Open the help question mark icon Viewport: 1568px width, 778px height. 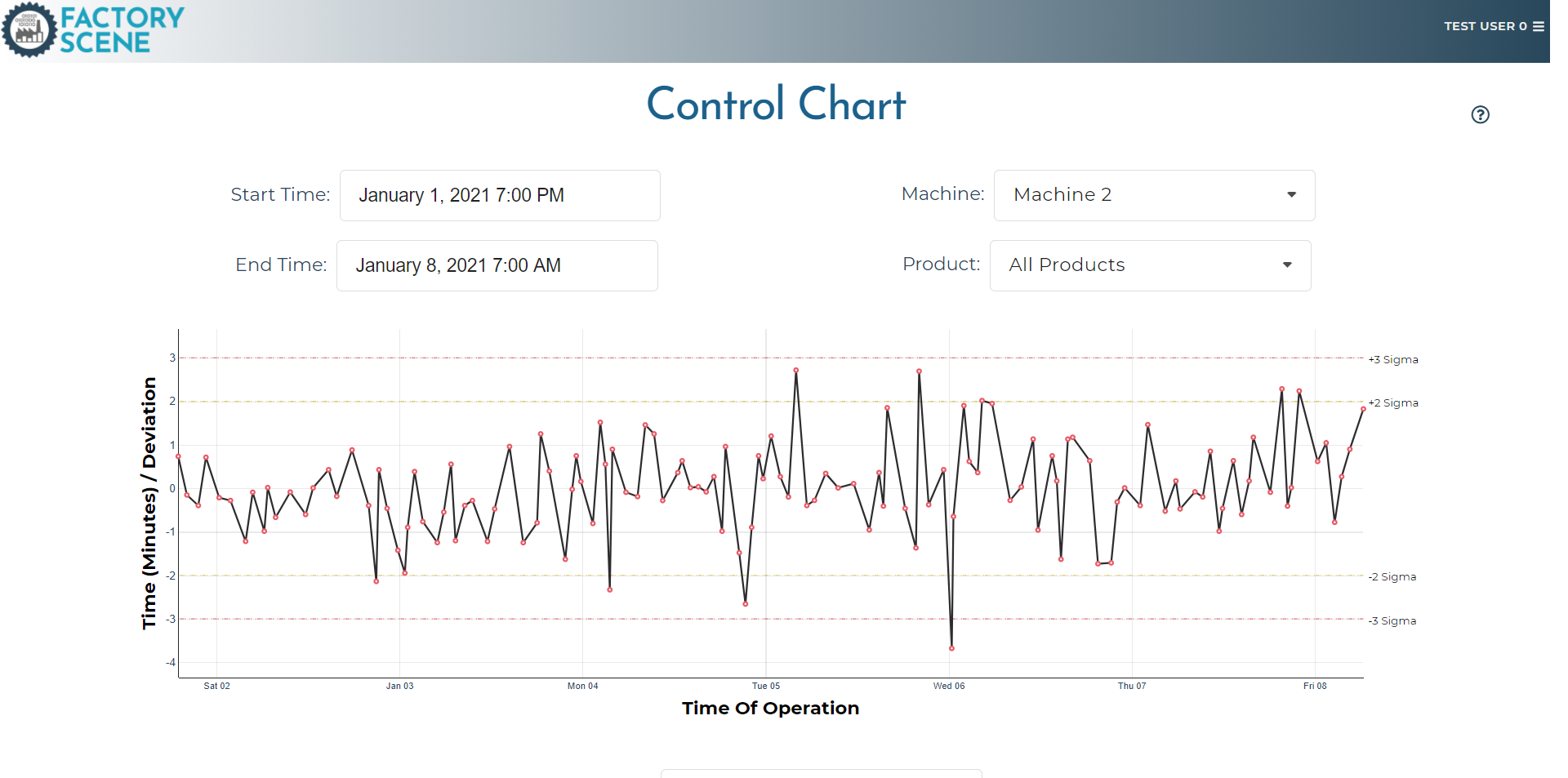(x=1481, y=114)
